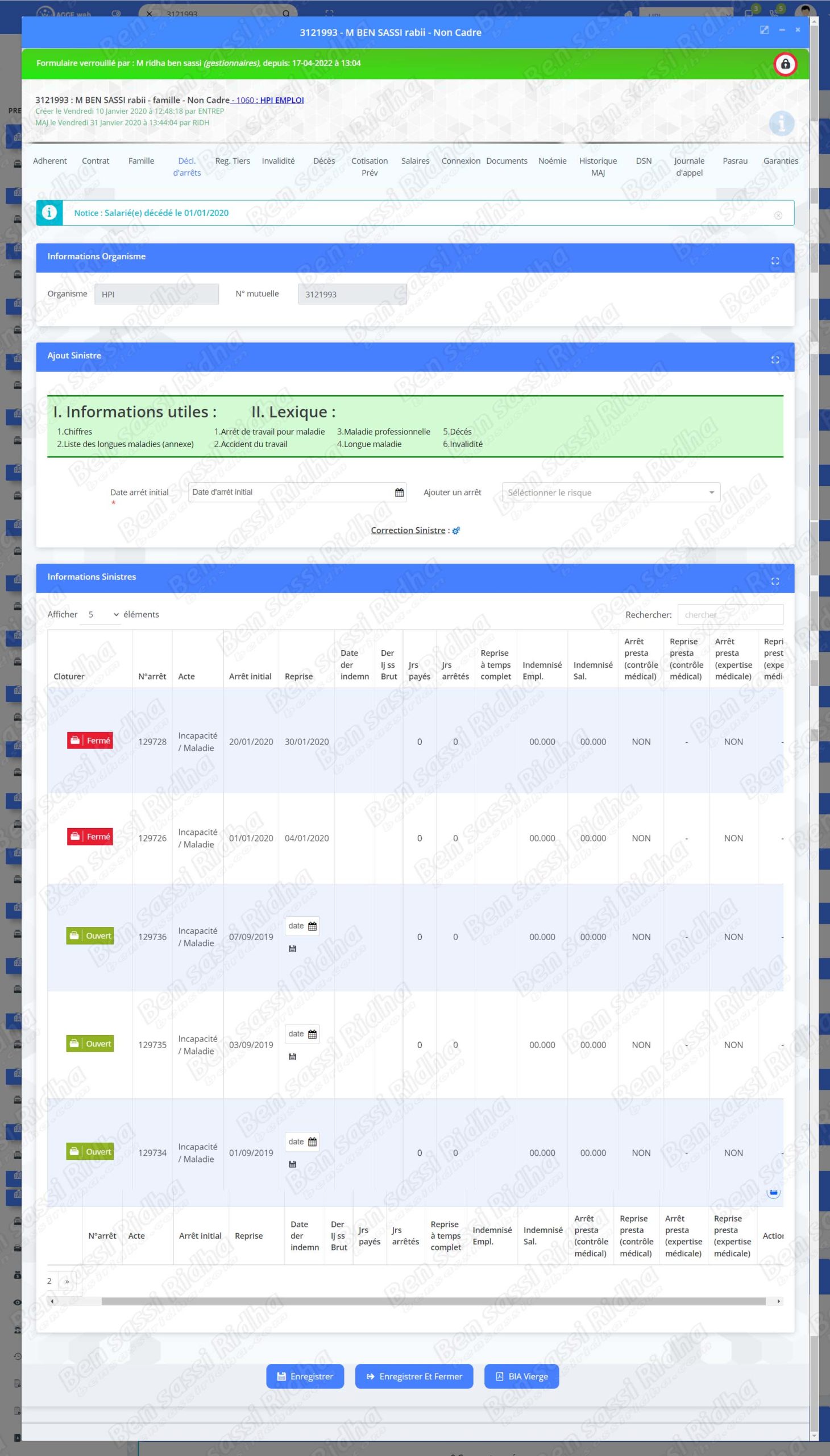Expand Informations Organisme panel fullscreen
This screenshot has width=830, height=1456.
(x=775, y=260)
